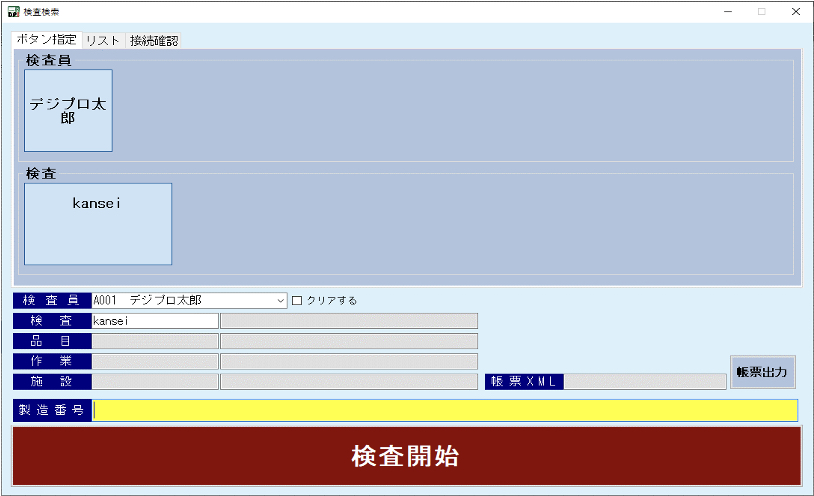Click the 品目 code field
Image resolution: width=814 pixels, height=496 pixels.
click(x=154, y=341)
